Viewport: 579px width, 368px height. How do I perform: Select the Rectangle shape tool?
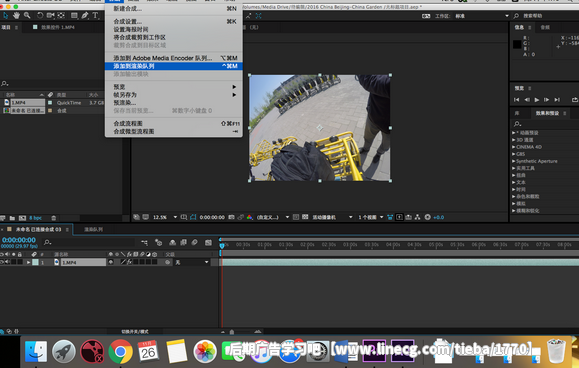click(74, 16)
